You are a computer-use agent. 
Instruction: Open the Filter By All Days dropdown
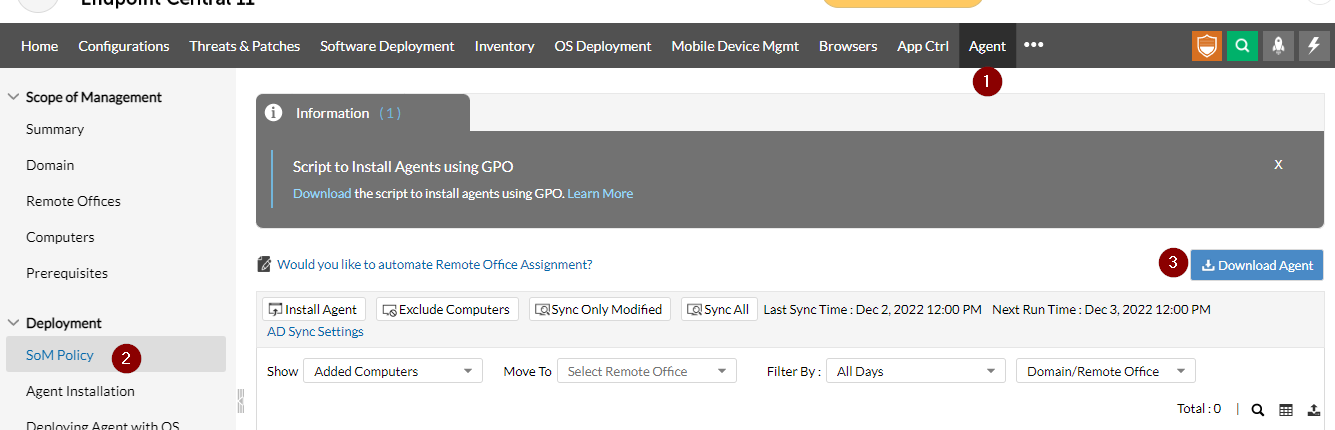[x=916, y=371]
